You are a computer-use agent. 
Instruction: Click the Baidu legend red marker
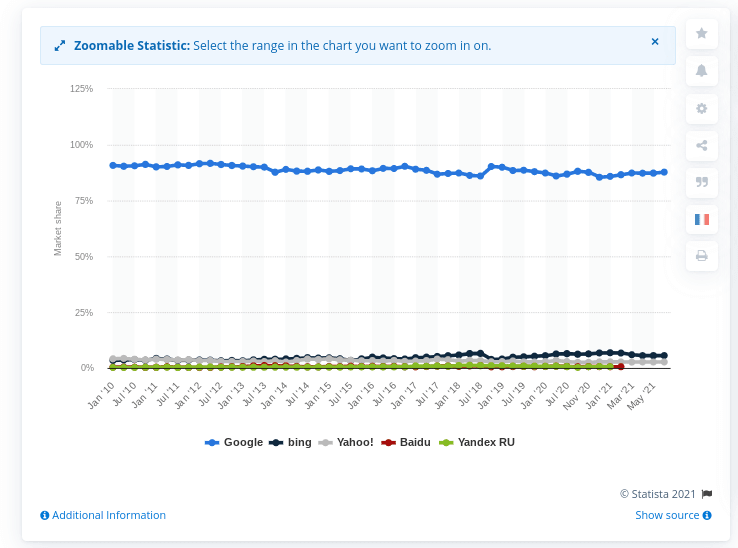pos(390,442)
